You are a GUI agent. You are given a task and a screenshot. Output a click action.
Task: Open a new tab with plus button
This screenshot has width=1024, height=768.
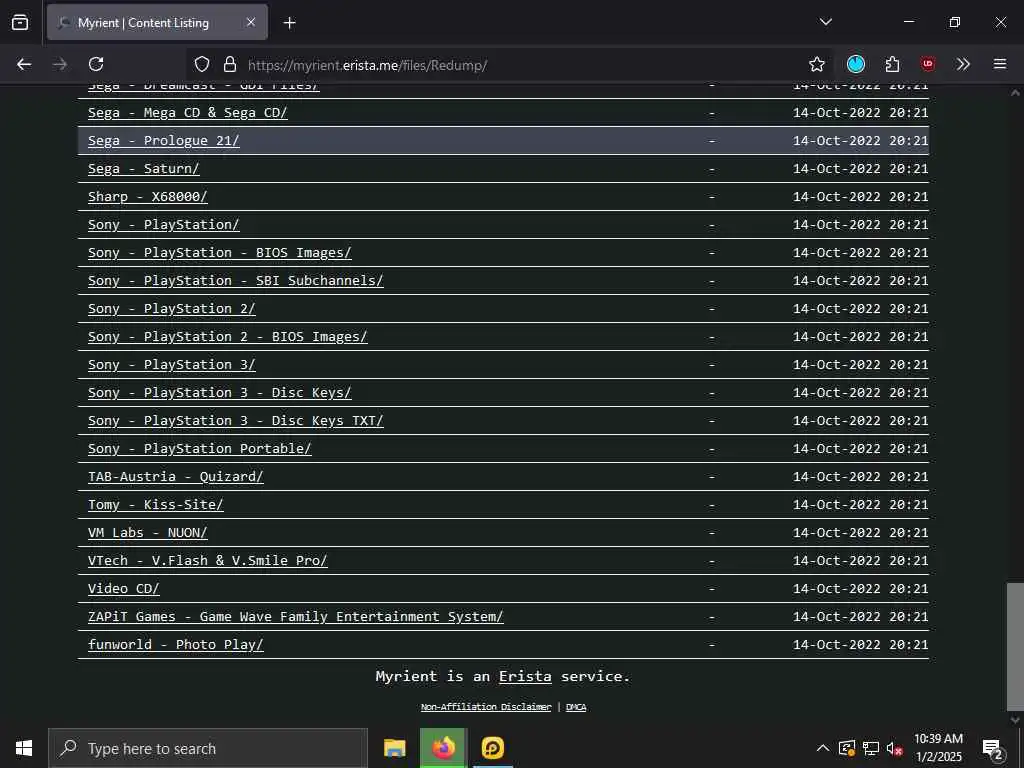coord(290,23)
